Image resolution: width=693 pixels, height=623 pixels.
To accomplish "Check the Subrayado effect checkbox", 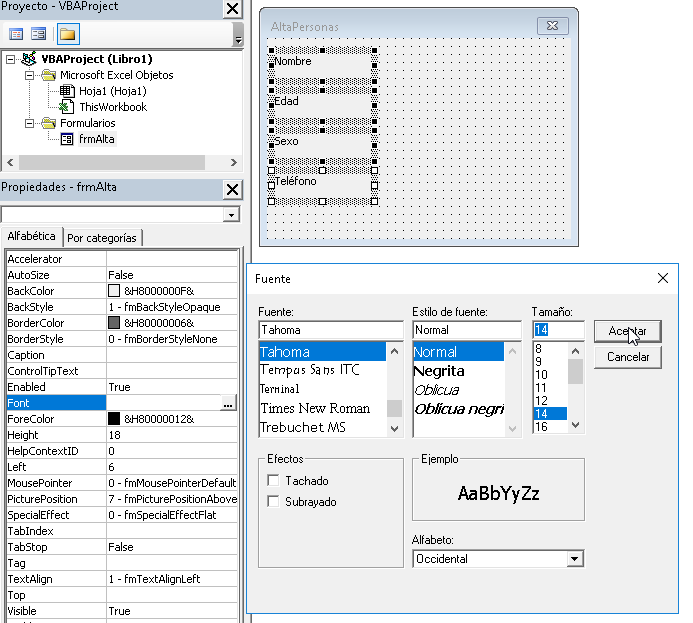I will click(x=274, y=501).
